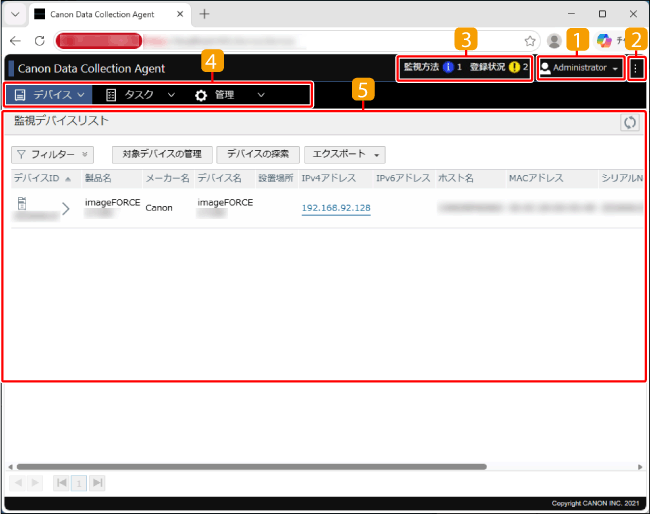
Task: Go to next page with right arrow
Action: (x=35, y=482)
